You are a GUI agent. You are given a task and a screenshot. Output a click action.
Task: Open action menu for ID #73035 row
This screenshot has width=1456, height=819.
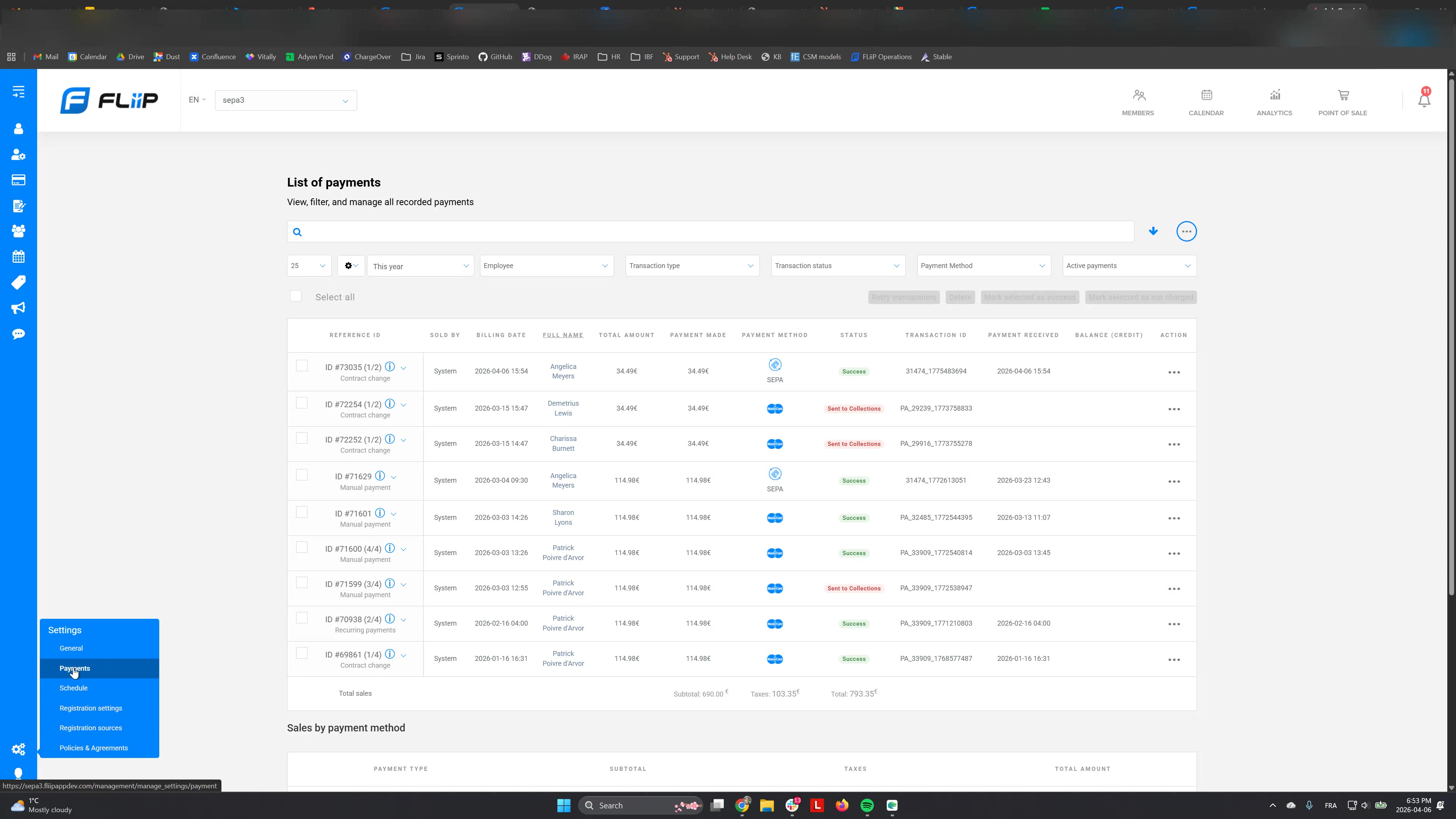pyautogui.click(x=1174, y=372)
